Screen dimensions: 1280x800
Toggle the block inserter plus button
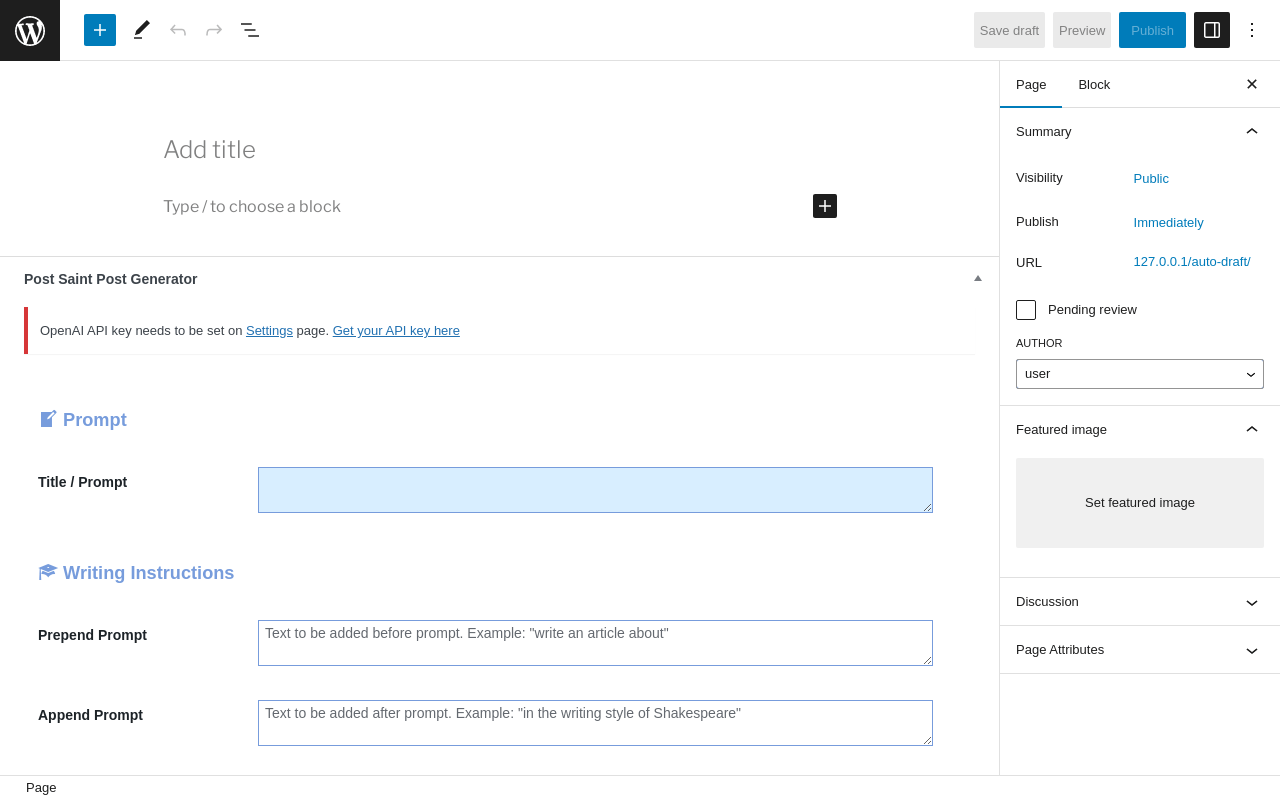100,30
